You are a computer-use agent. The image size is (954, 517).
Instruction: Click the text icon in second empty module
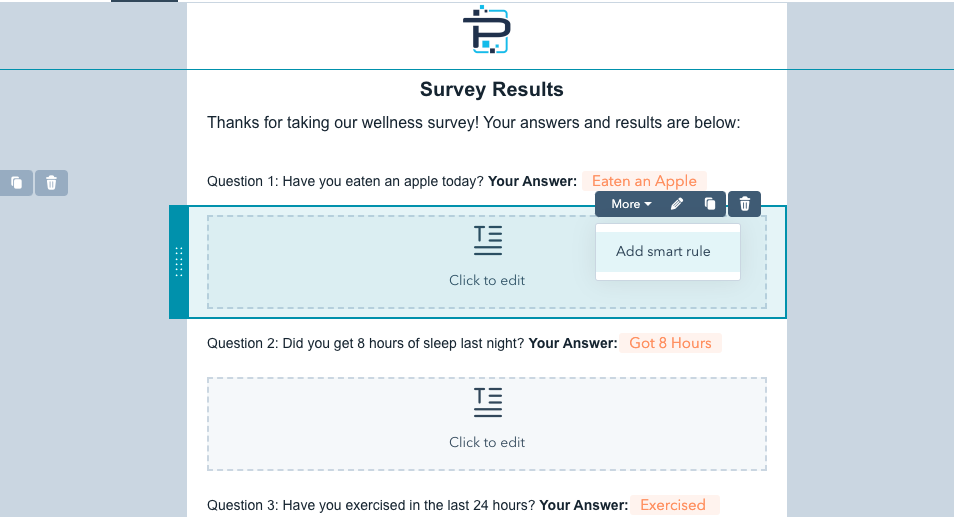[488, 402]
